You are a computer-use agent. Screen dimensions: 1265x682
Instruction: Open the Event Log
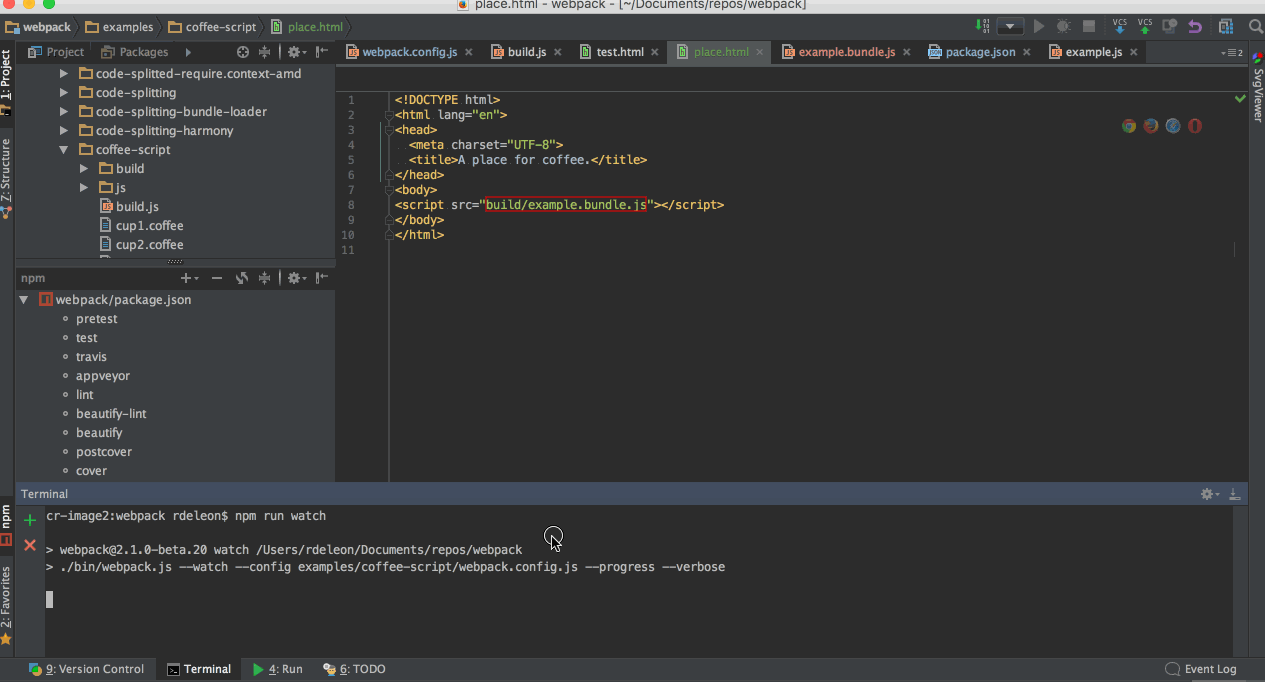pos(1209,668)
